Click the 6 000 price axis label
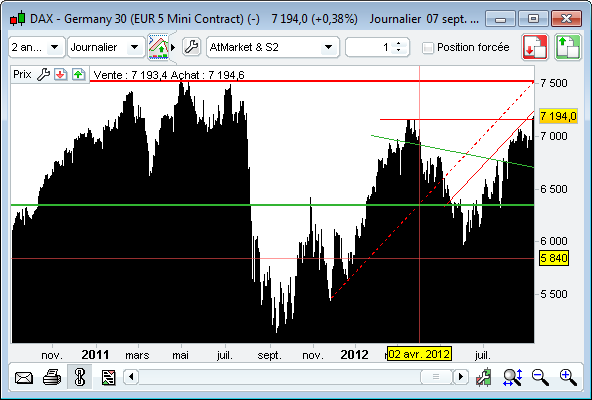 pos(553,241)
